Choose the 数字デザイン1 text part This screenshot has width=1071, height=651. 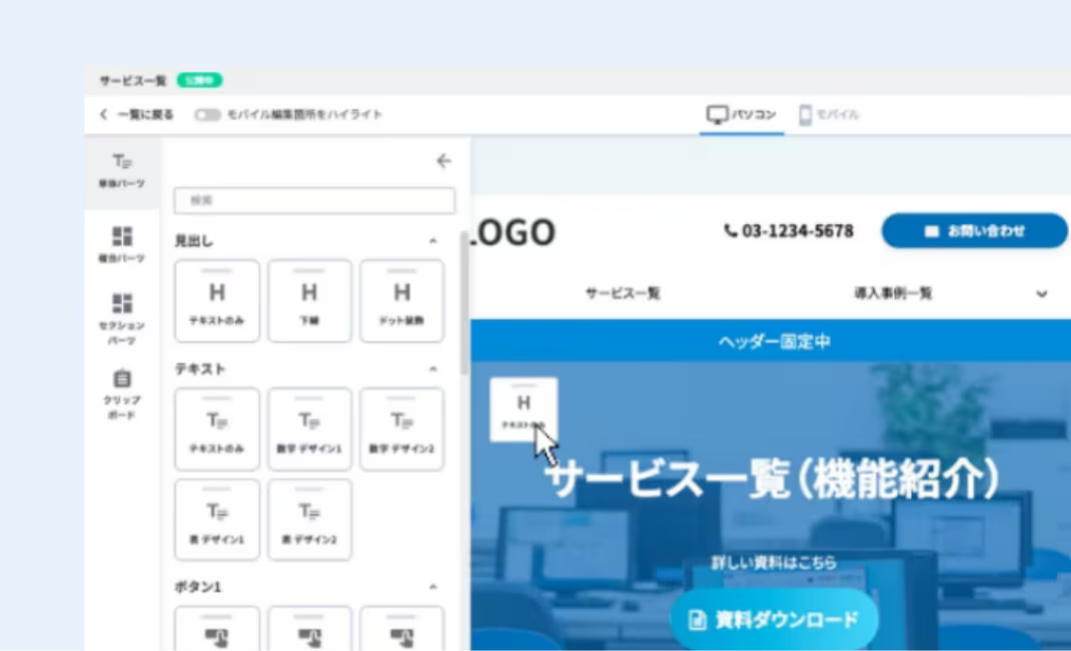pyautogui.click(x=309, y=429)
